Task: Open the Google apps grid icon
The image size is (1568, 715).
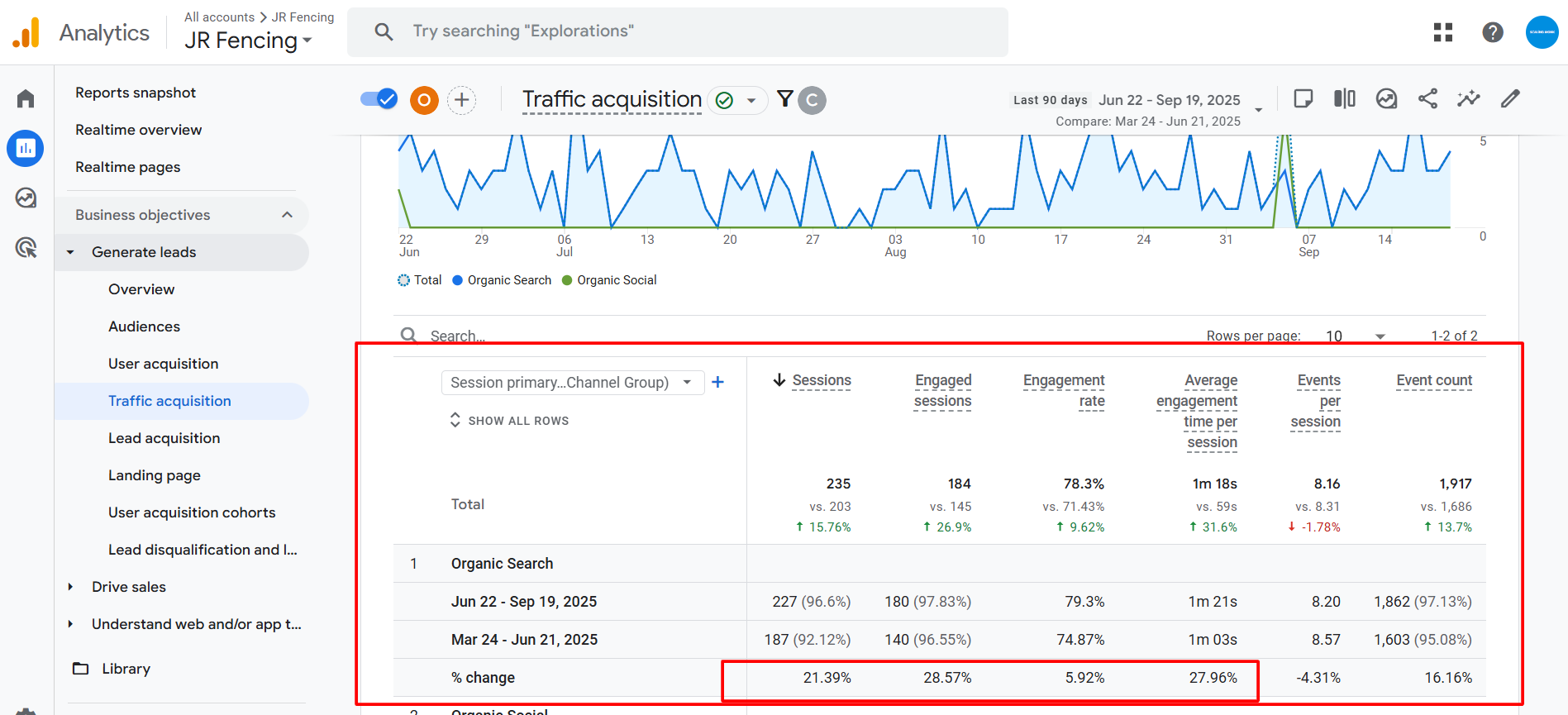Action: pyautogui.click(x=1443, y=32)
